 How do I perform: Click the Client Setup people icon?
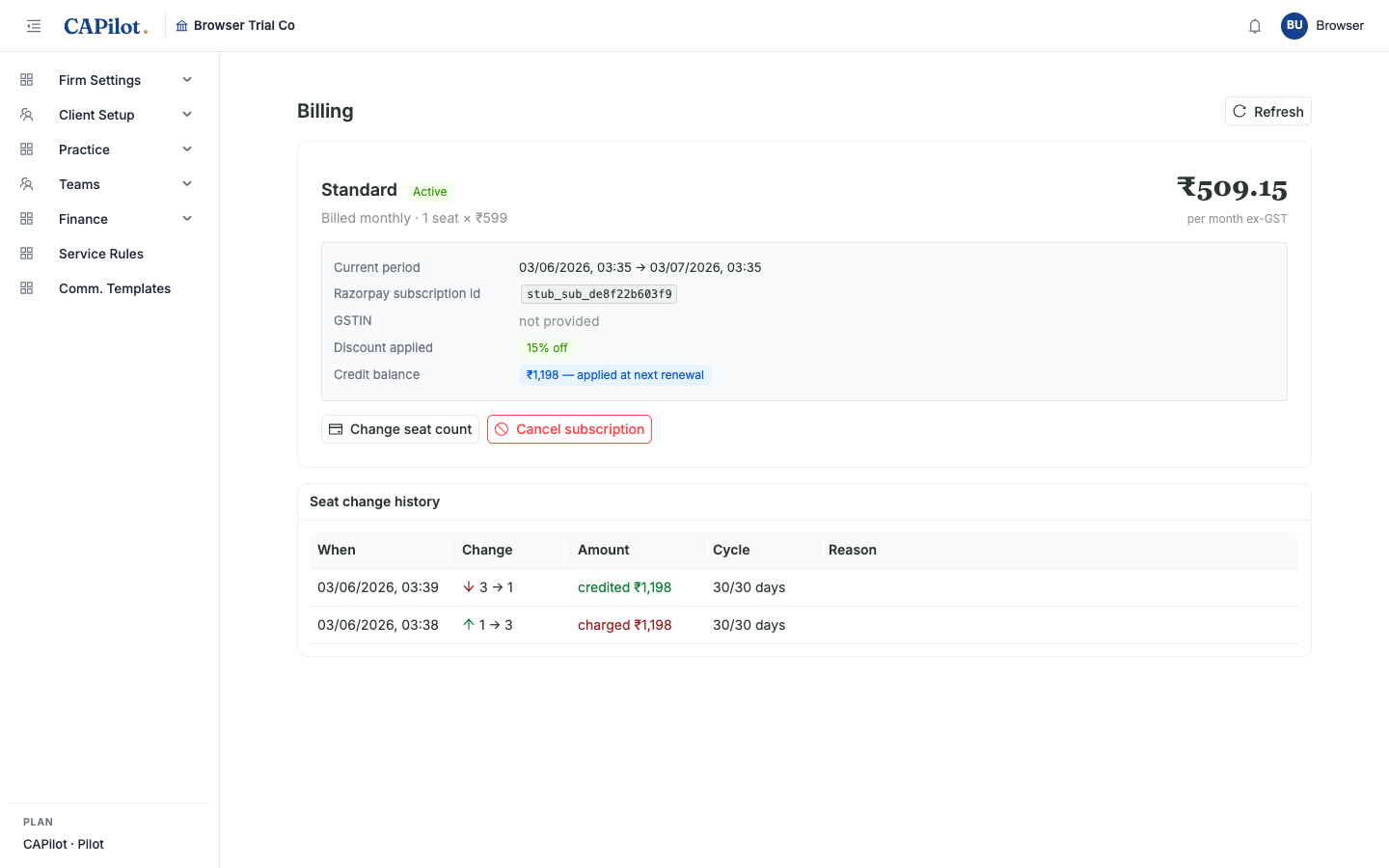(27, 115)
